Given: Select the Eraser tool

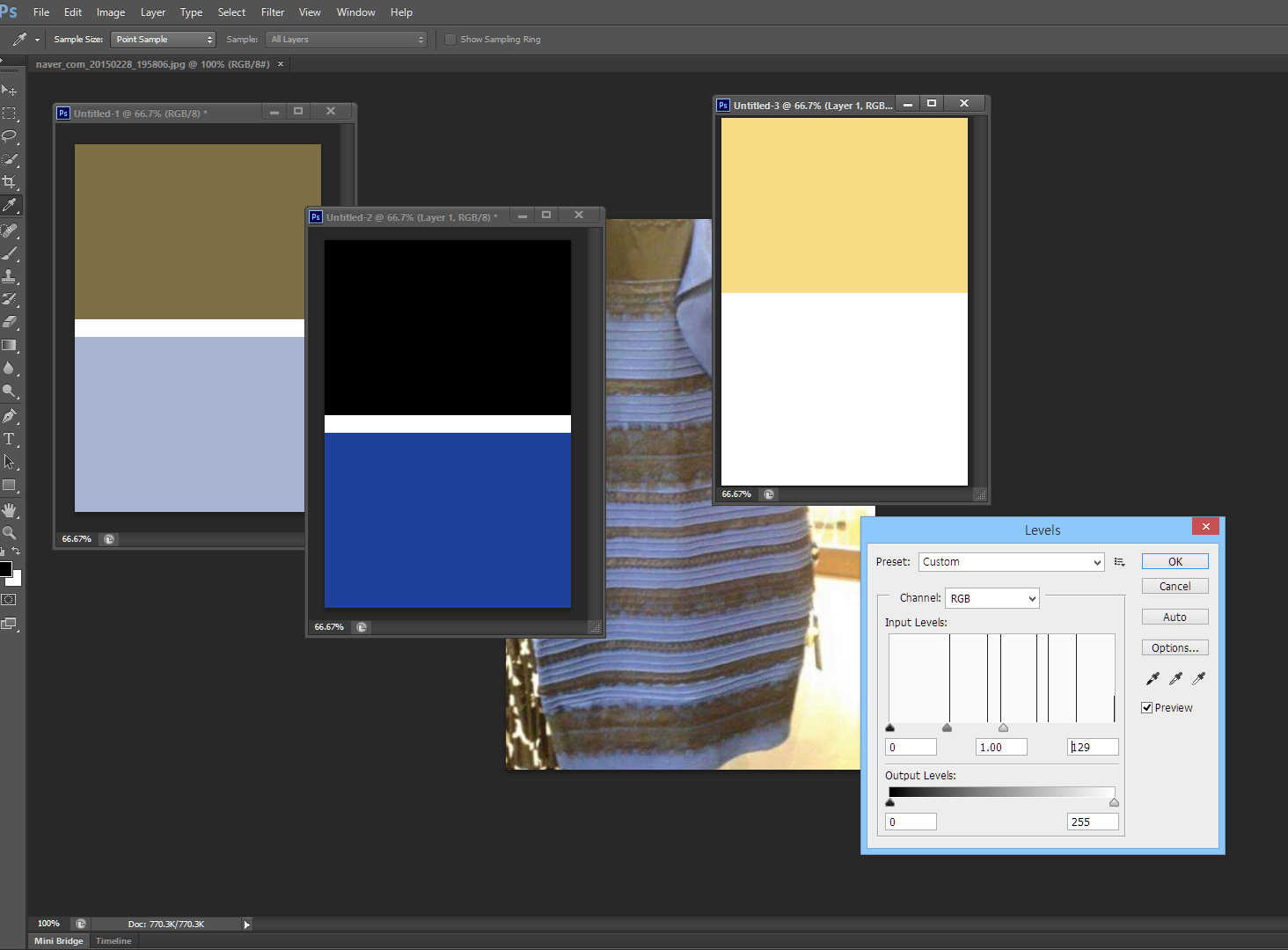Looking at the screenshot, I should tap(10, 322).
